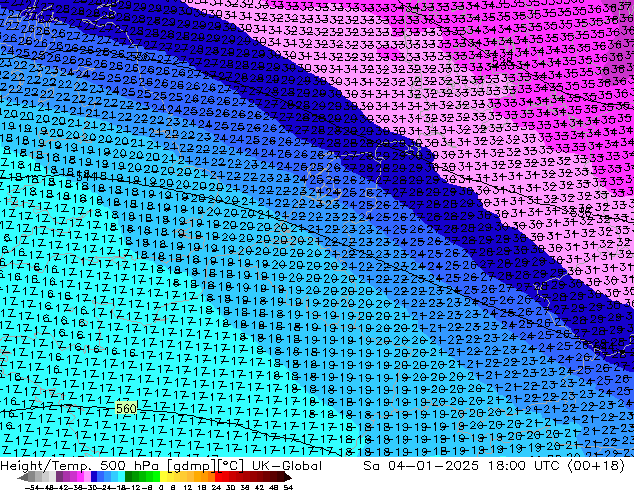Click the 'UK-Global' model name
Screen dimensions: 634x490
[287, 466]
